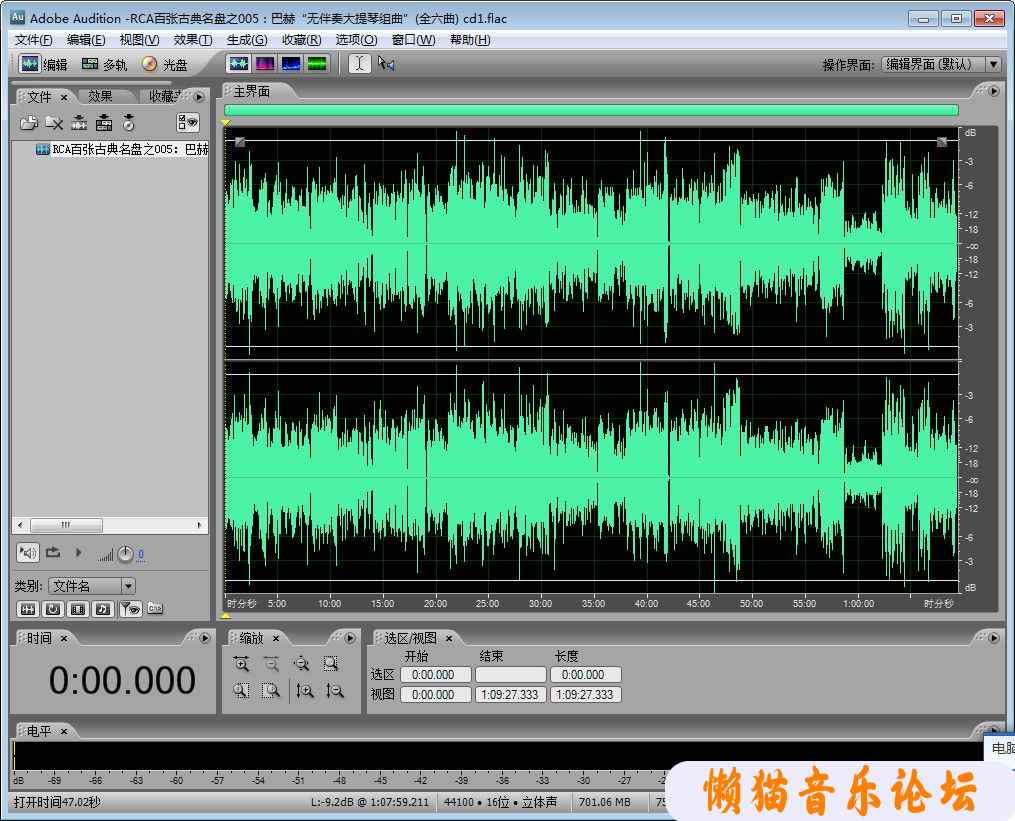The height and width of the screenshot is (821, 1015).
Task: Click the import file folder icon
Action: coord(28,122)
